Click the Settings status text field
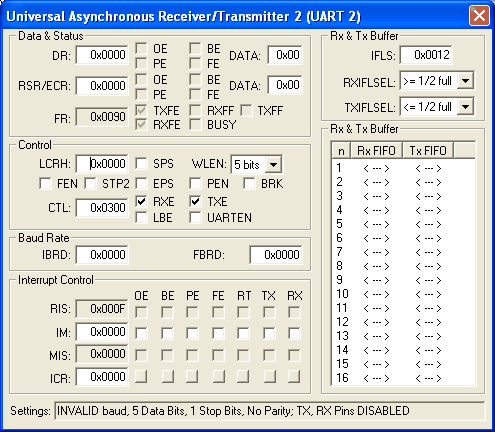The width and height of the screenshot is (495, 432). 269,411
